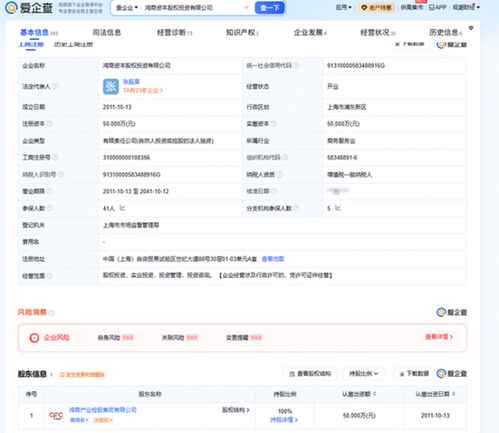Click the help icon beside 参保人数
499x433 pixels.
pos(49,208)
